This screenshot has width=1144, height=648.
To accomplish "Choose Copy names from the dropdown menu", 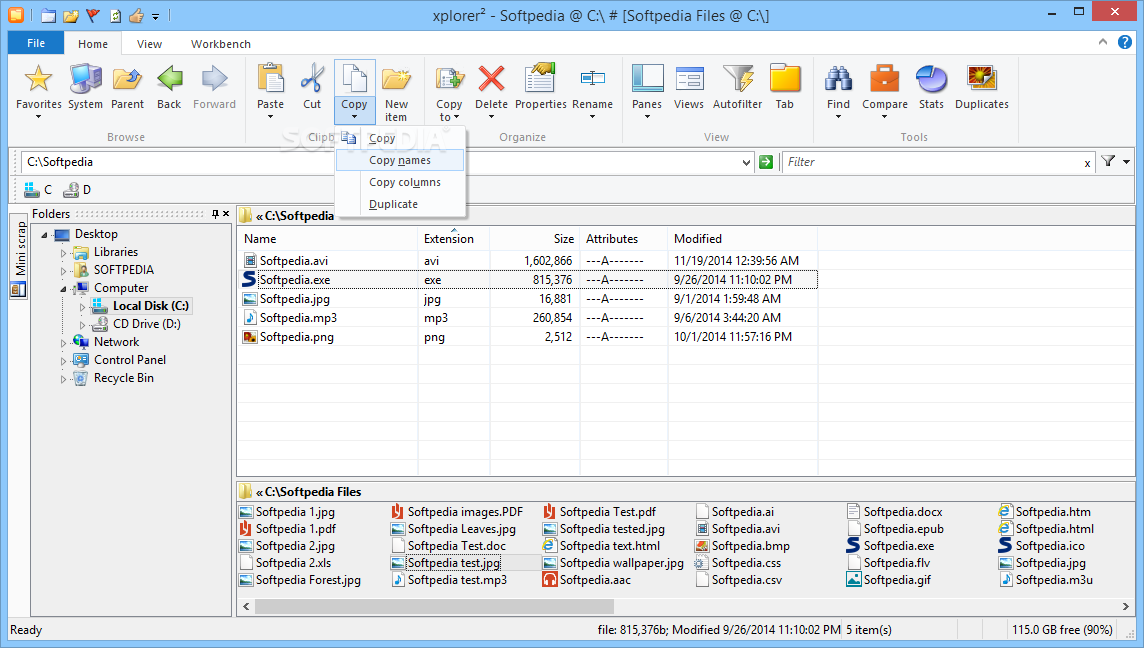I will click(400, 161).
